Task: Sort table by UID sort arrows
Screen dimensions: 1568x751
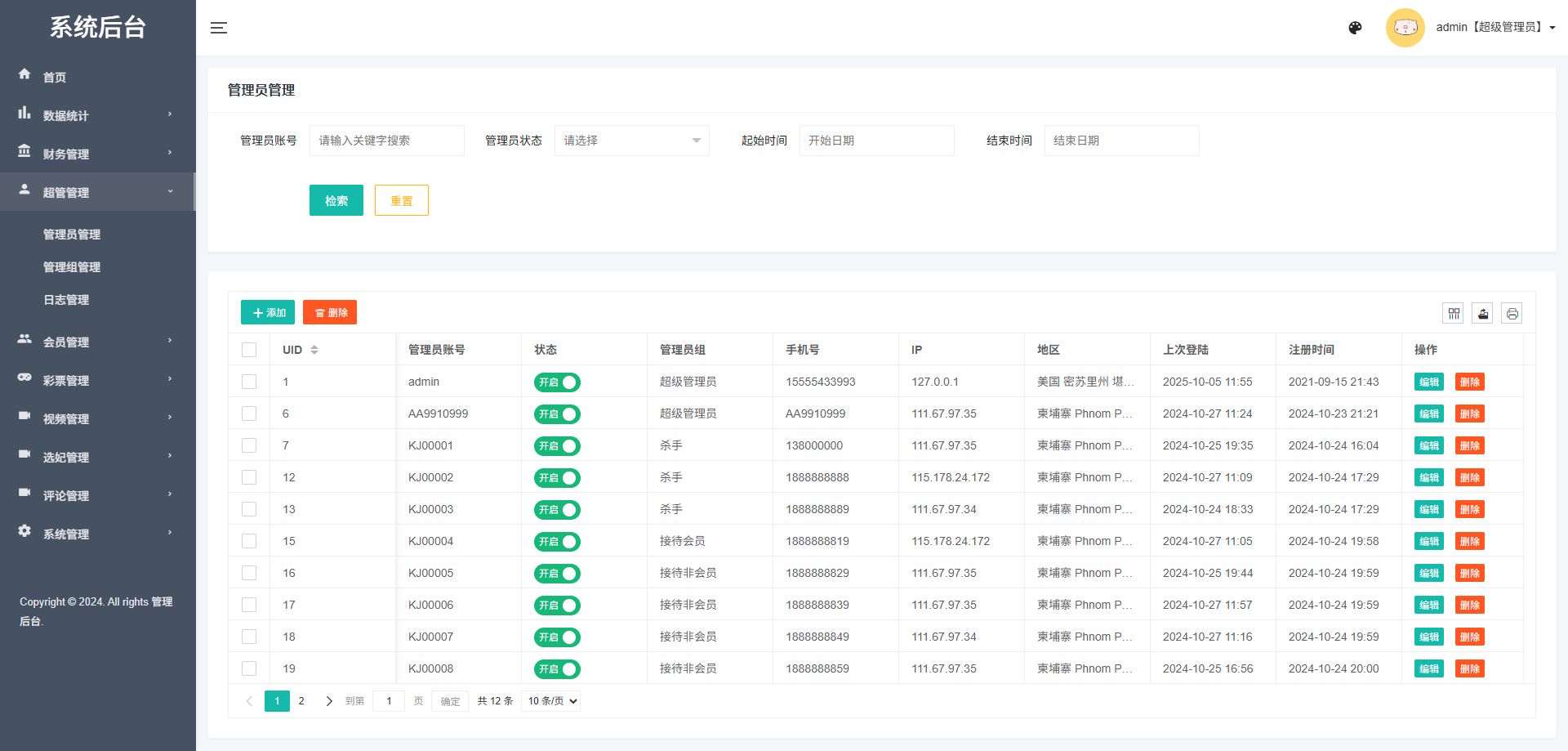Action: tap(314, 350)
